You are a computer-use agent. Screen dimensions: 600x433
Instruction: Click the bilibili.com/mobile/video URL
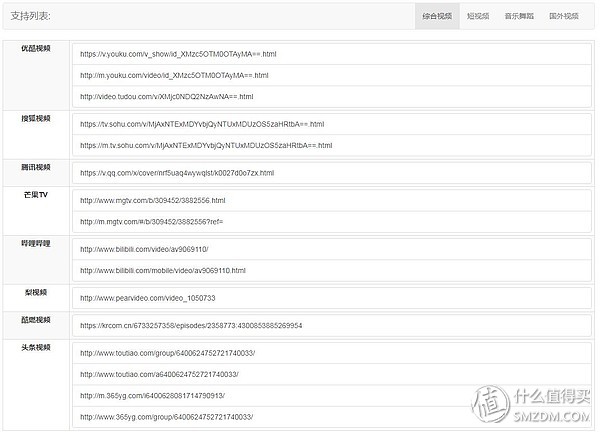(163, 270)
